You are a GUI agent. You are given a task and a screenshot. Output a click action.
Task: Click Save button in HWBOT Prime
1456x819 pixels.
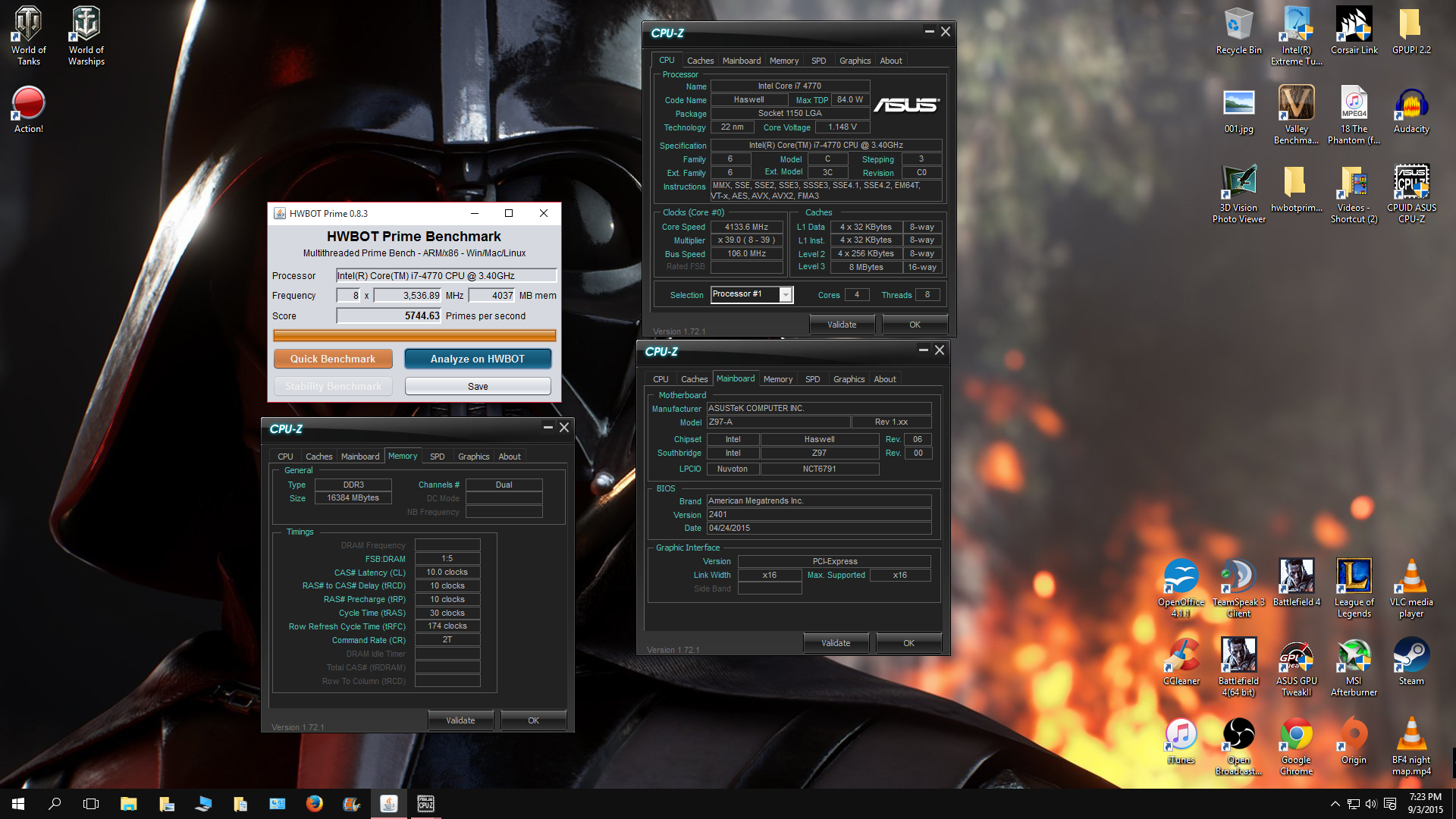click(x=478, y=386)
